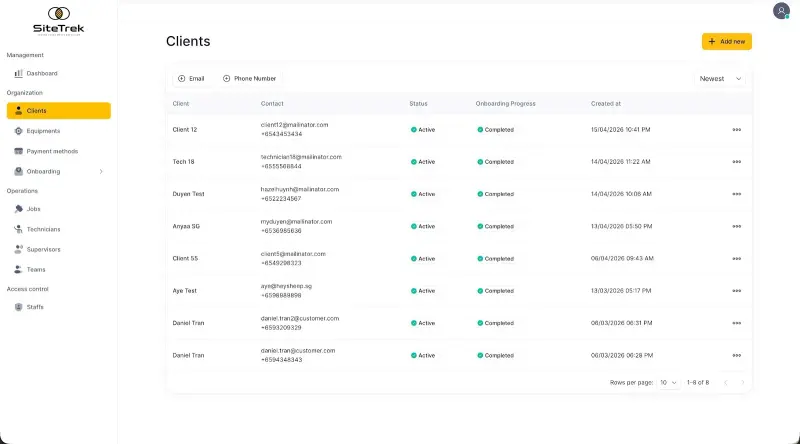
Task: Click the Add new button
Action: coord(727,41)
